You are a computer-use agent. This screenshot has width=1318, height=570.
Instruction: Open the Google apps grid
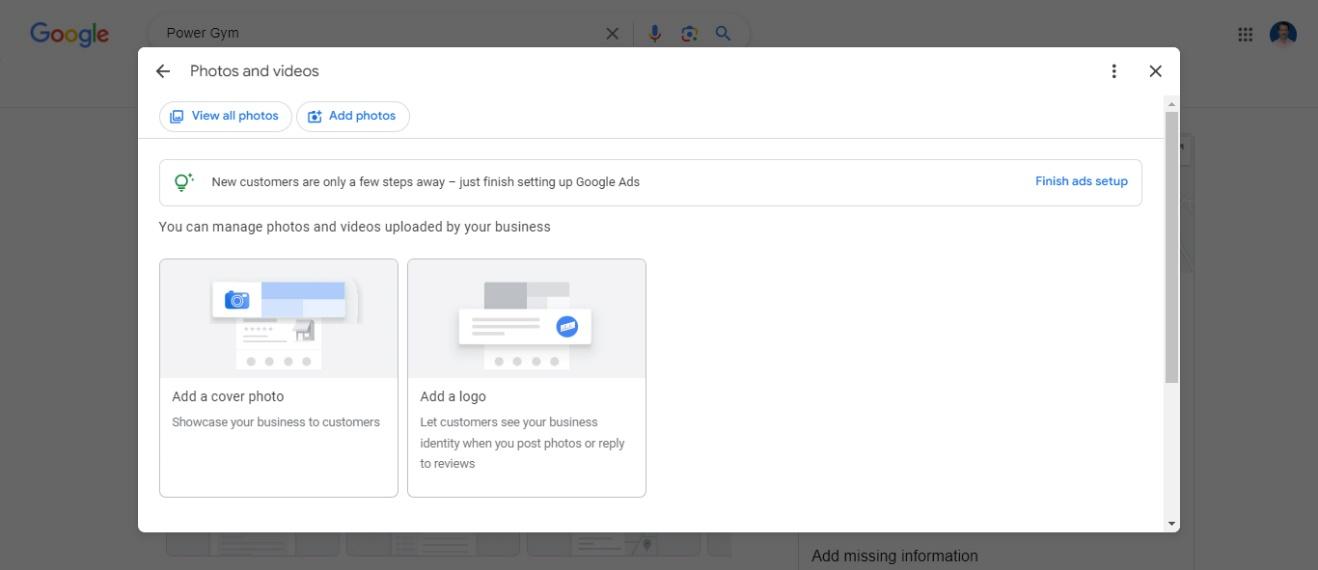click(x=1245, y=34)
